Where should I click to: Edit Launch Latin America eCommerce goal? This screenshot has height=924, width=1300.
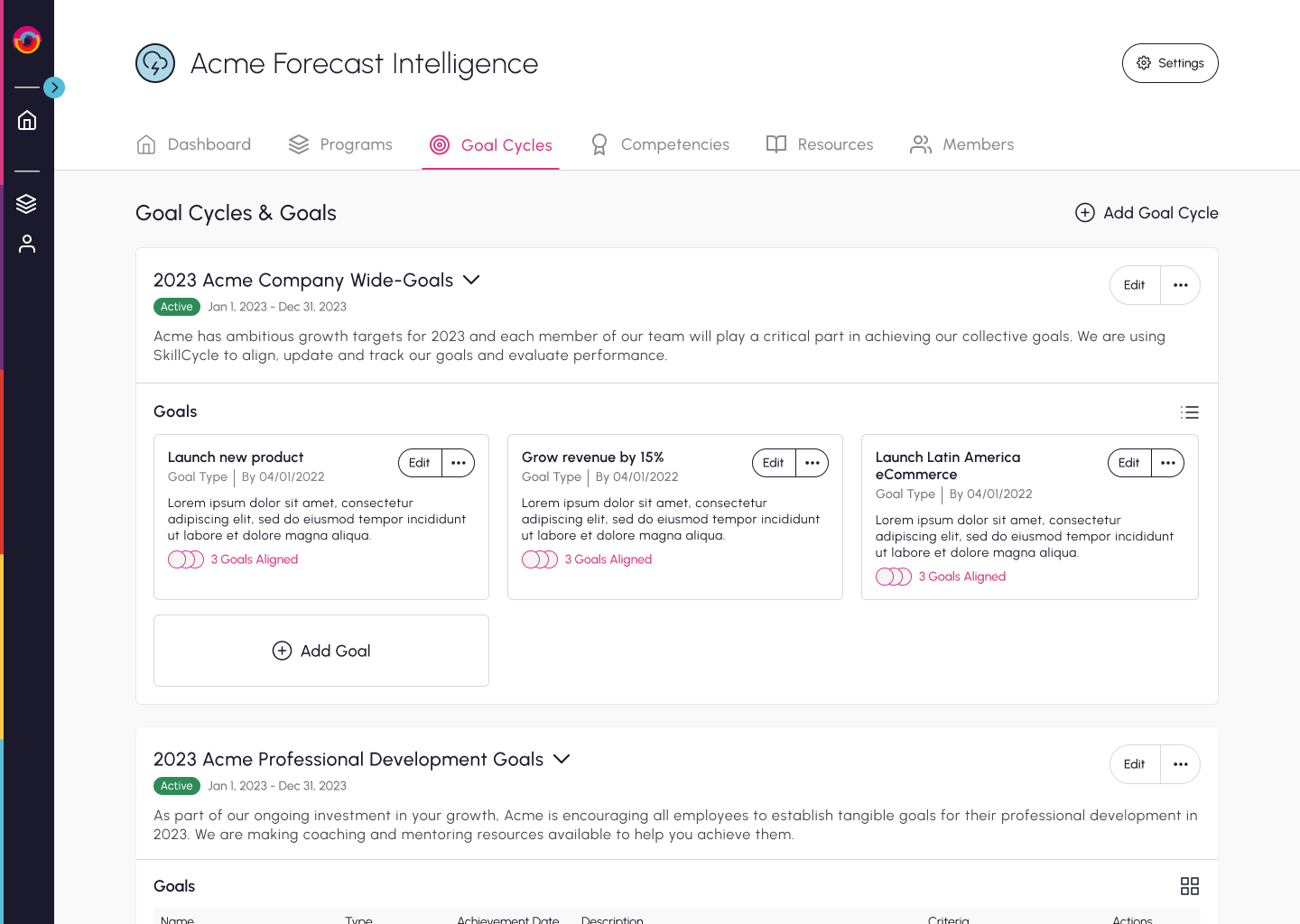click(1129, 463)
